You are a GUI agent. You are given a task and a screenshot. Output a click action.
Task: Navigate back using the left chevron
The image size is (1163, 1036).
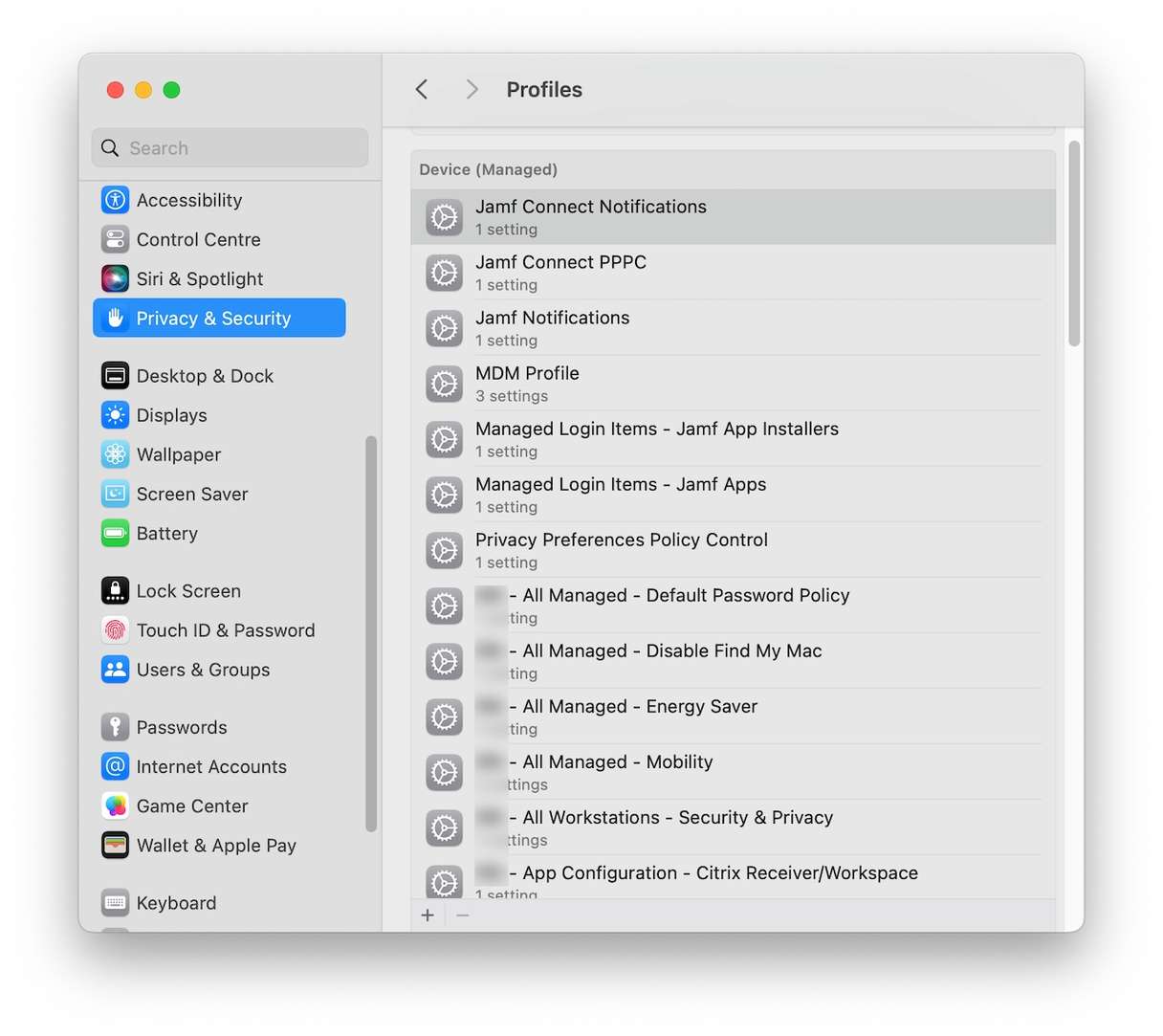point(421,89)
